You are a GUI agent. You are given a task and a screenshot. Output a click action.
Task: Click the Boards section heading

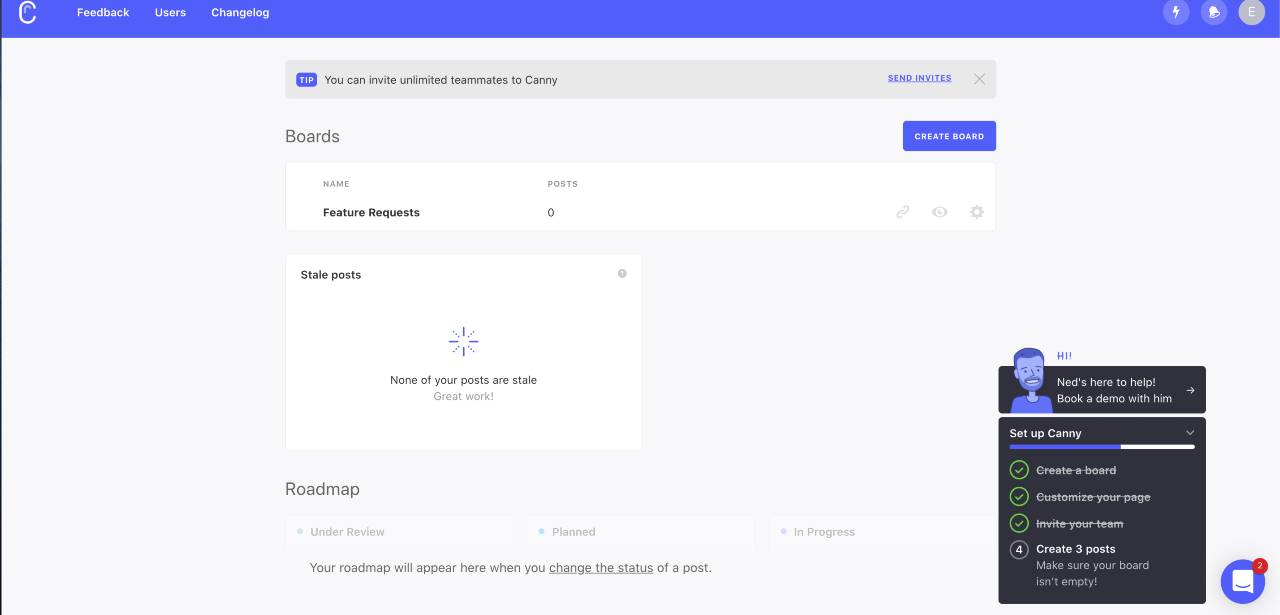click(x=312, y=136)
